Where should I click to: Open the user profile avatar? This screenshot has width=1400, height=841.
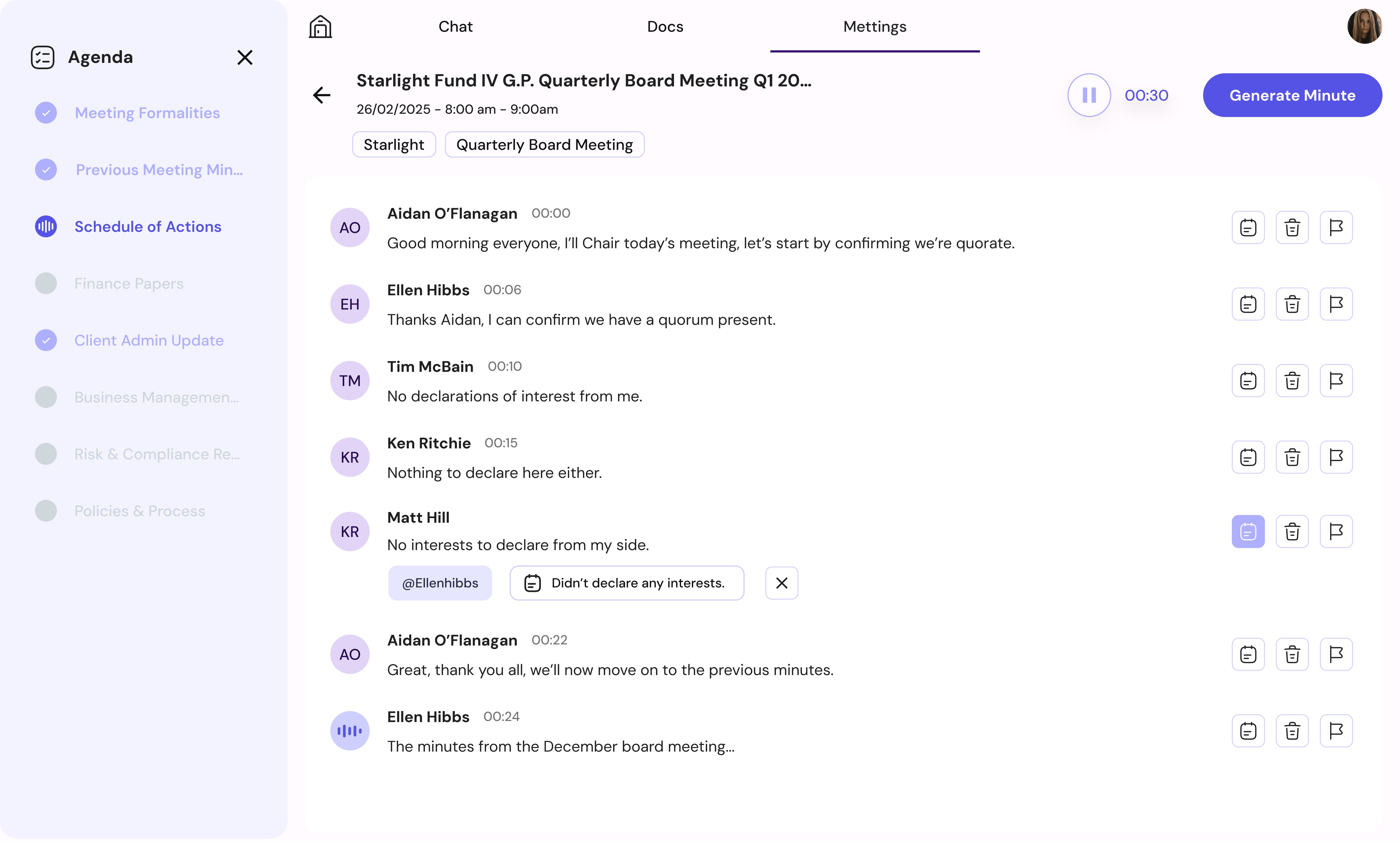tap(1364, 26)
